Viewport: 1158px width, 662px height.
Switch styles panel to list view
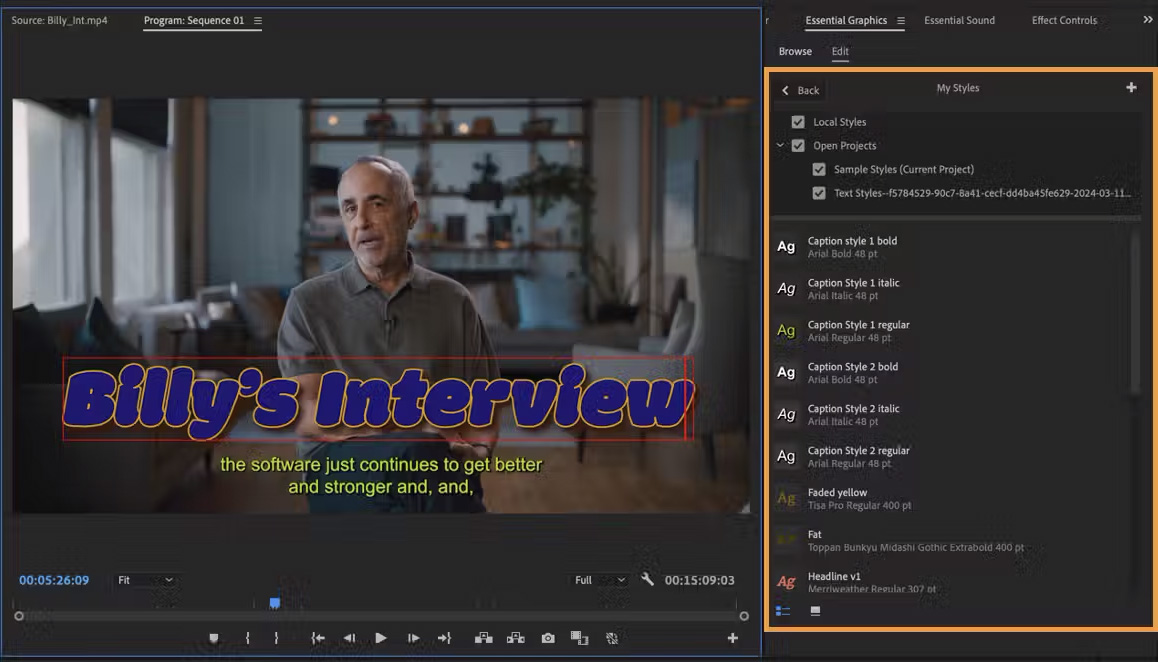[x=783, y=611]
